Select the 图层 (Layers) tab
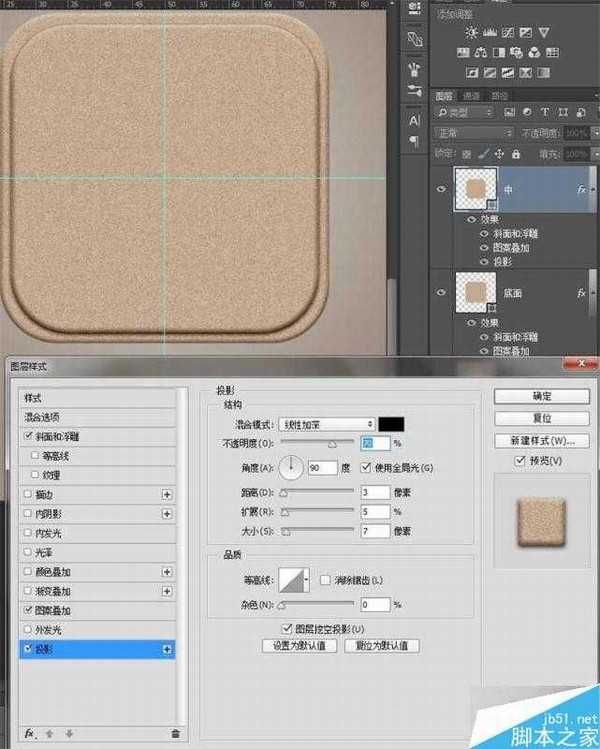 tap(444, 96)
